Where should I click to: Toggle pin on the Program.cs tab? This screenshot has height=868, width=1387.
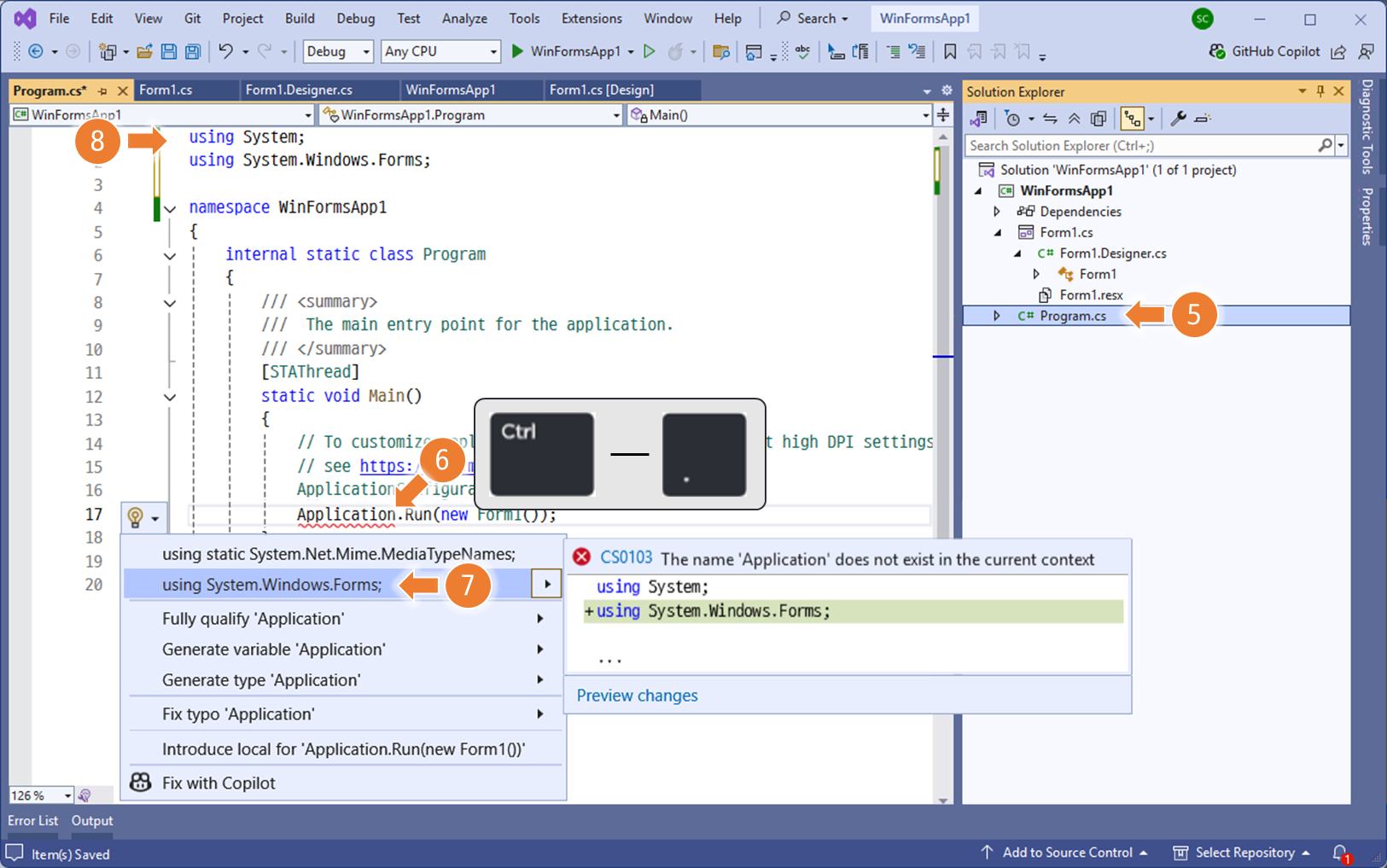[102, 90]
